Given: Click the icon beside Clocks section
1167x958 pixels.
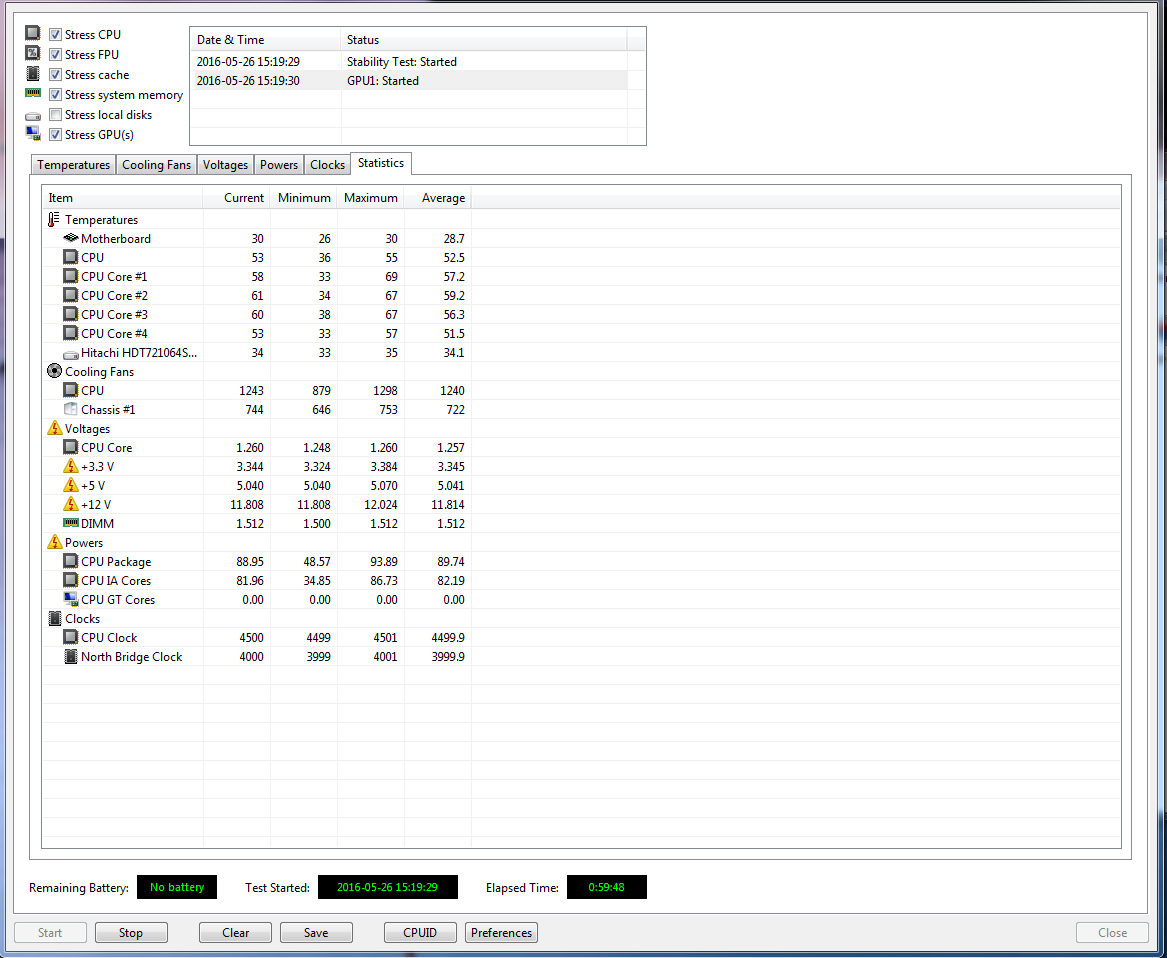Looking at the screenshot, I should (x=54, y=619).
